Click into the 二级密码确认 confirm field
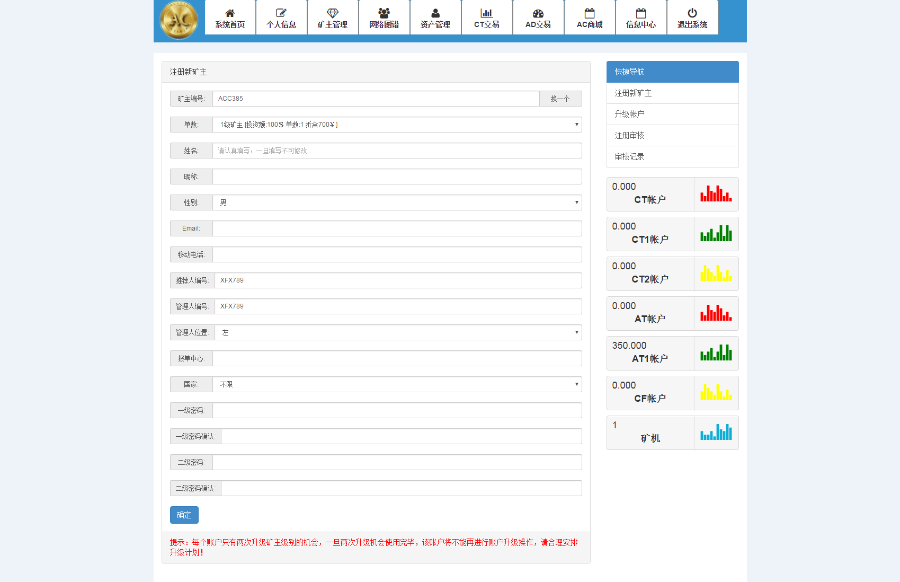The height and width of the screenshot is (582, 900). [x=401, y=488]
